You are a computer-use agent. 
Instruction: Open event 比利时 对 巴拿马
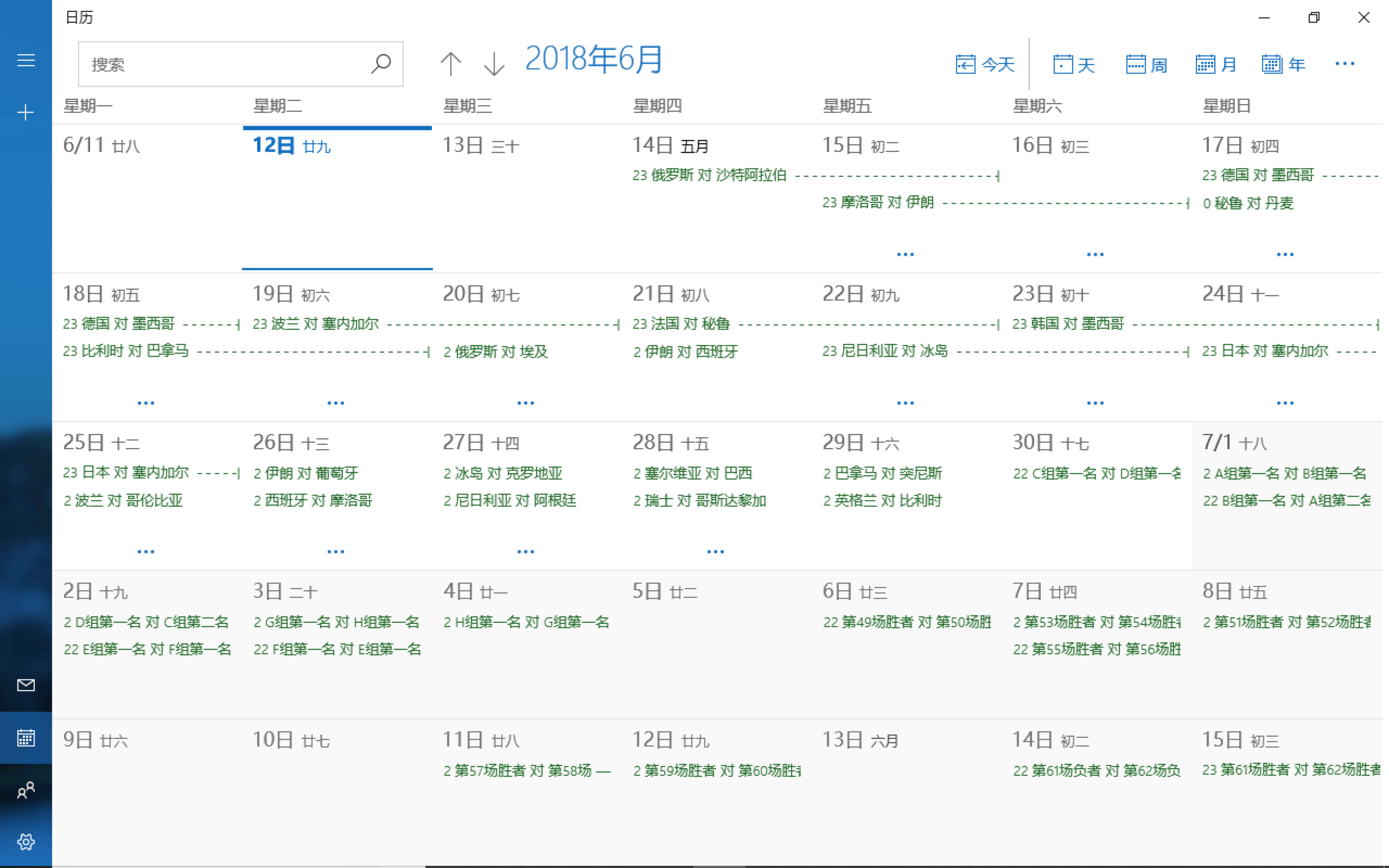[x=246, y=351]
